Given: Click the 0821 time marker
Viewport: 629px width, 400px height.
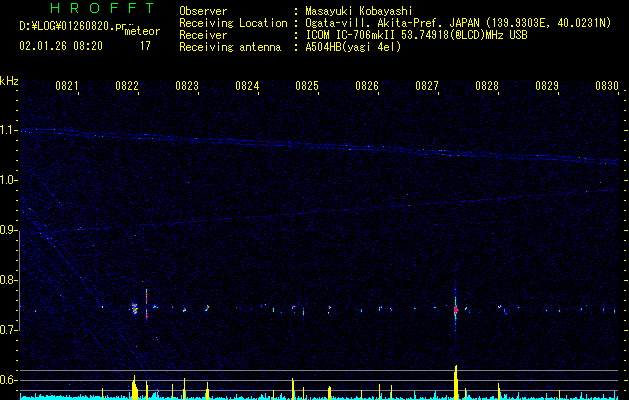Looking at the screenshot, I should pos(67,86).
